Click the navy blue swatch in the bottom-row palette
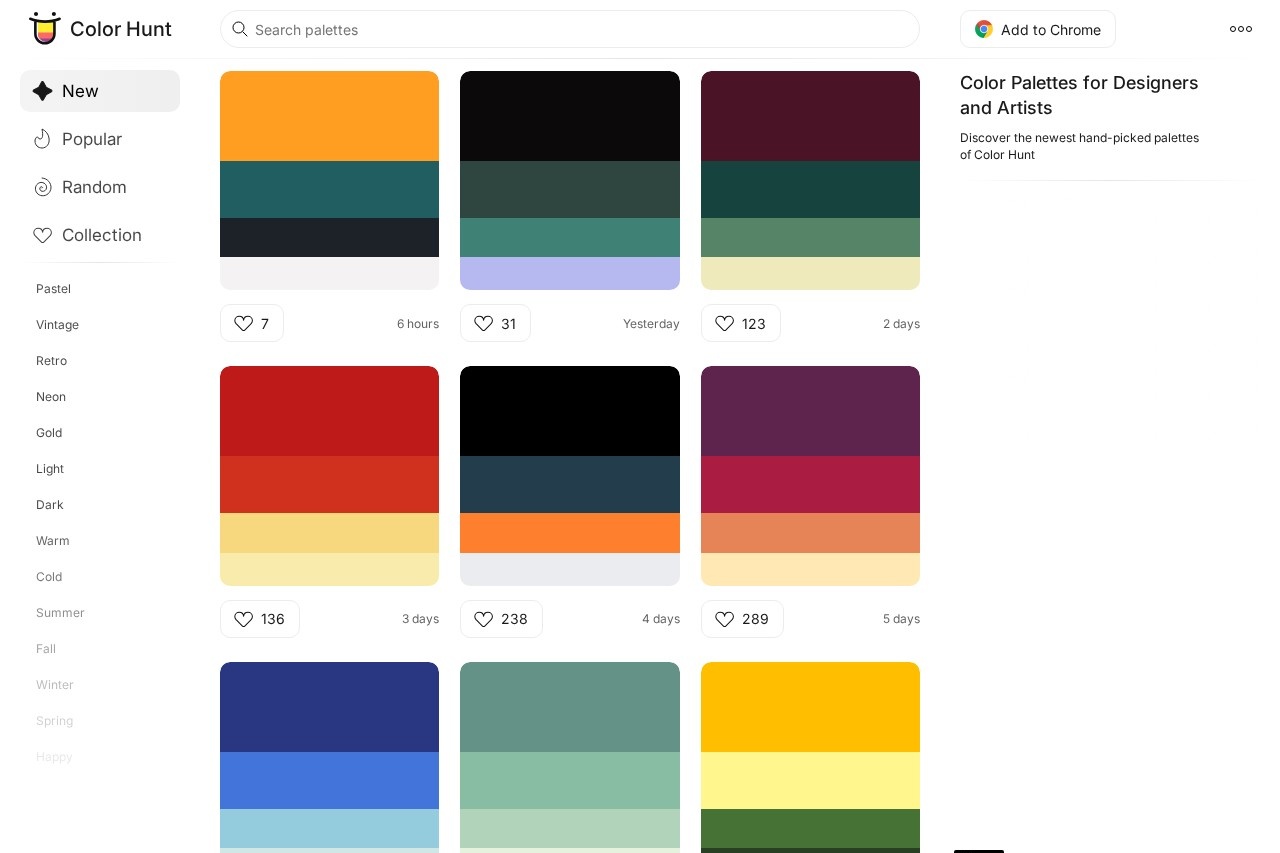The image size is (1280, 853). click(x=329, y=707)
